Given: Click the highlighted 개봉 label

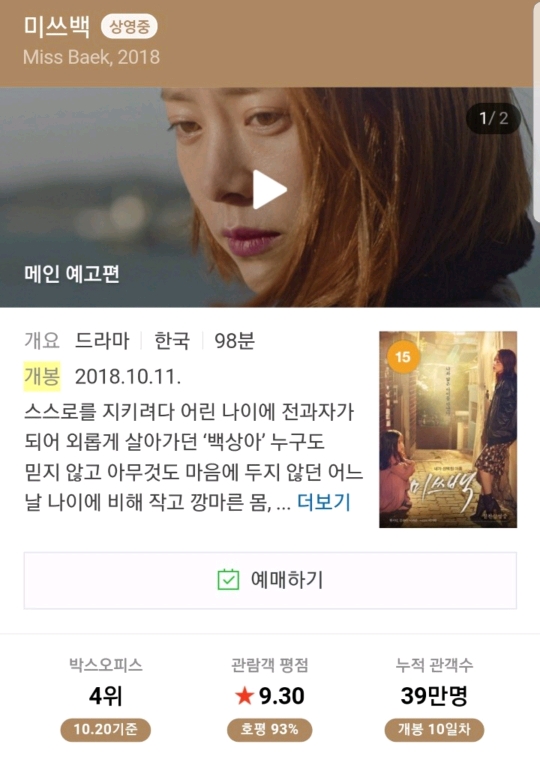Looking at the screenshot, I should coord(42,376).
